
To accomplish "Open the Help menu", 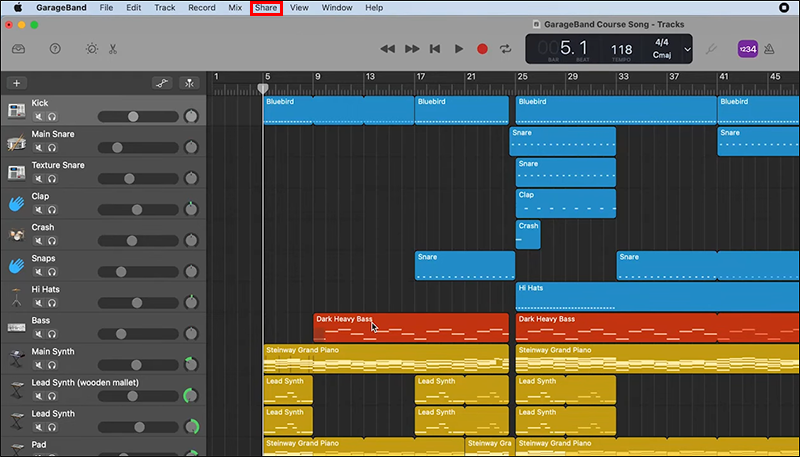I will (374, 8).
